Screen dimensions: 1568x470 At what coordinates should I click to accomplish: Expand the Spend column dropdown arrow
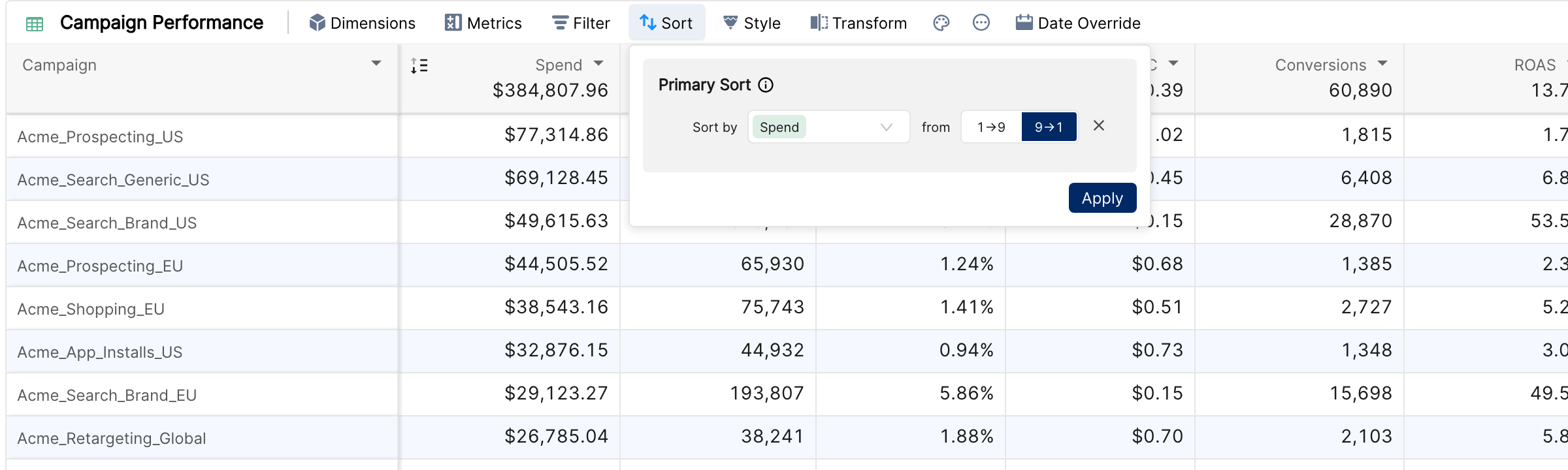click(x=598, y=63)
